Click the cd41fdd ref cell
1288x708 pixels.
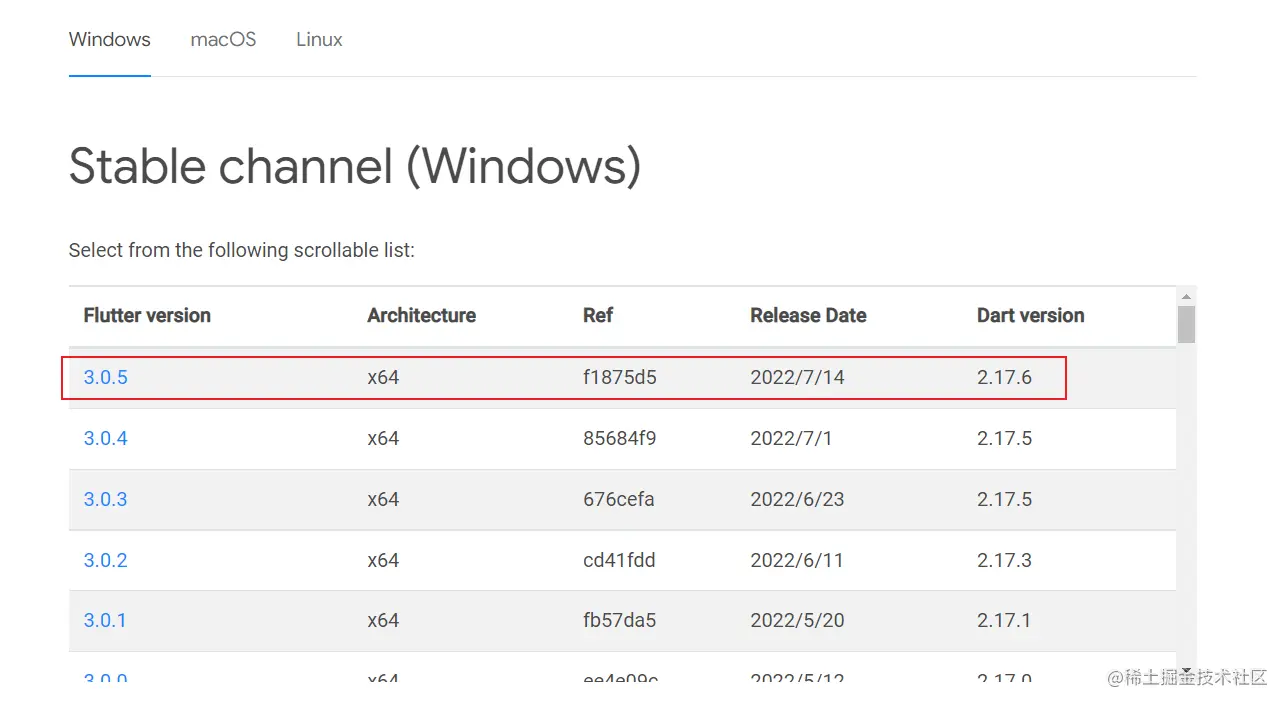tap(619, 560)
